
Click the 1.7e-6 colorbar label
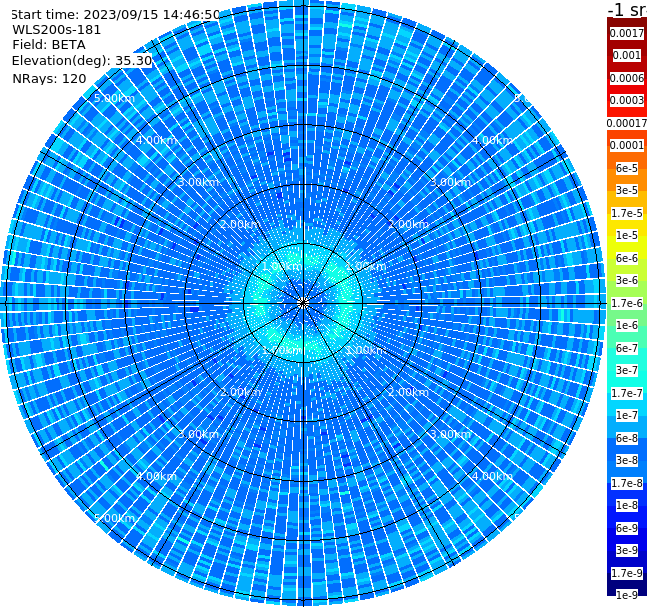[x=627, y=303]
